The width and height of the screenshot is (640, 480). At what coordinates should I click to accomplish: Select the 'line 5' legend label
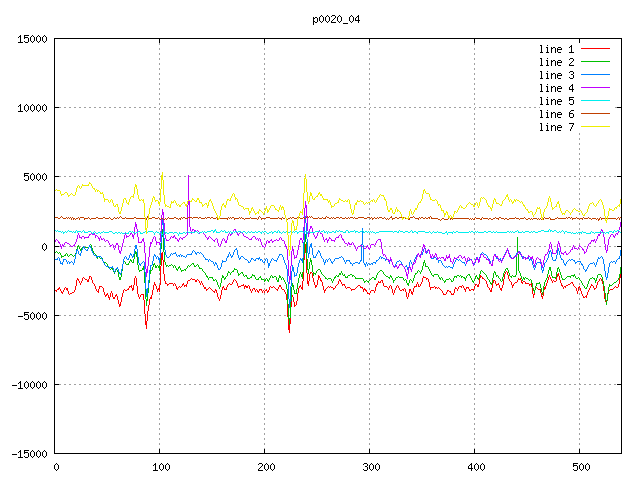coord(556,101)
